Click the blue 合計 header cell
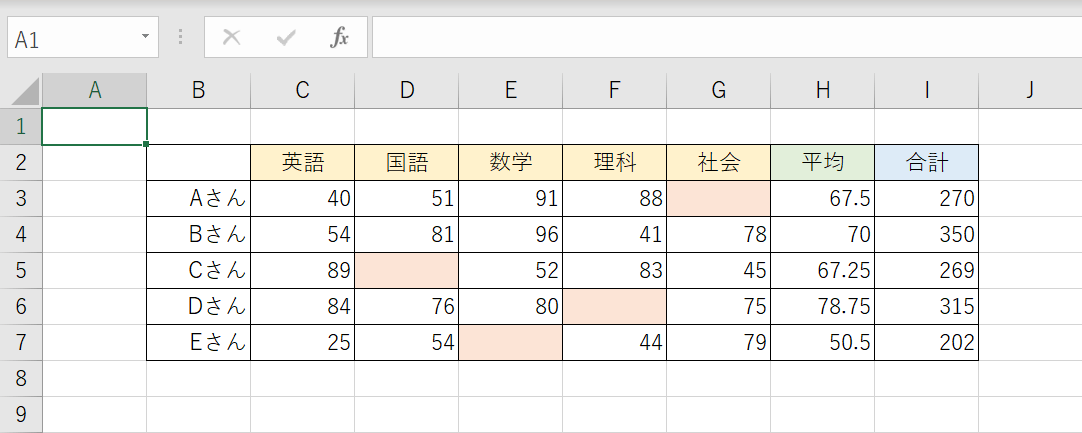1082x433 pixels. tap(926, 163)
